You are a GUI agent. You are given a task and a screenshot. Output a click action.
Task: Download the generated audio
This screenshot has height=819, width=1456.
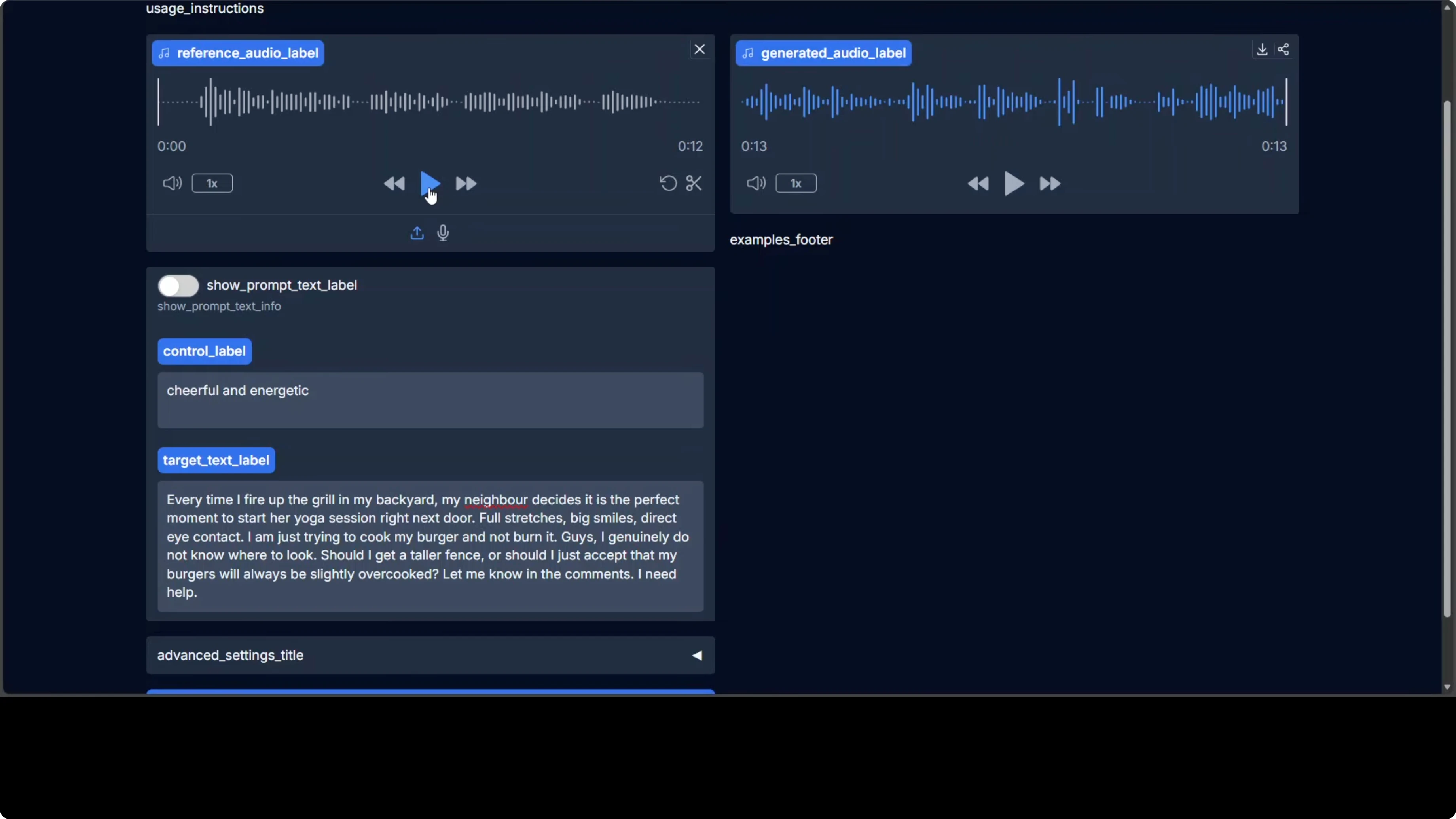click(x=1262, y=50)
